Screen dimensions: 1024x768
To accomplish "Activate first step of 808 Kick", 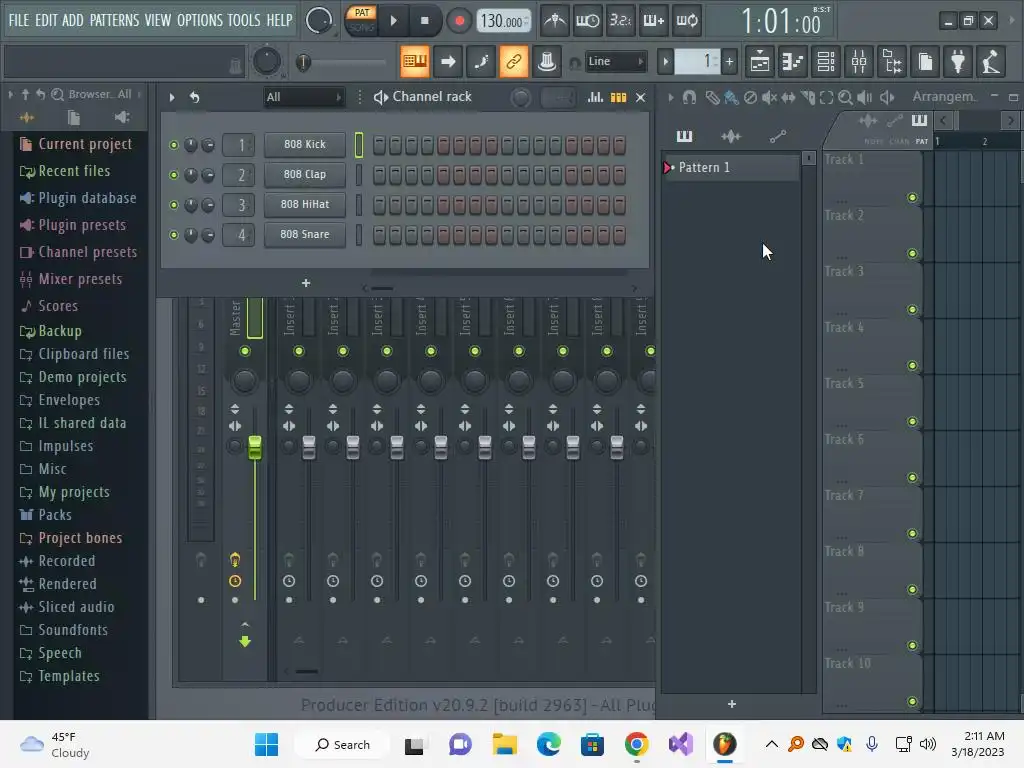I will tap(379, 145).
